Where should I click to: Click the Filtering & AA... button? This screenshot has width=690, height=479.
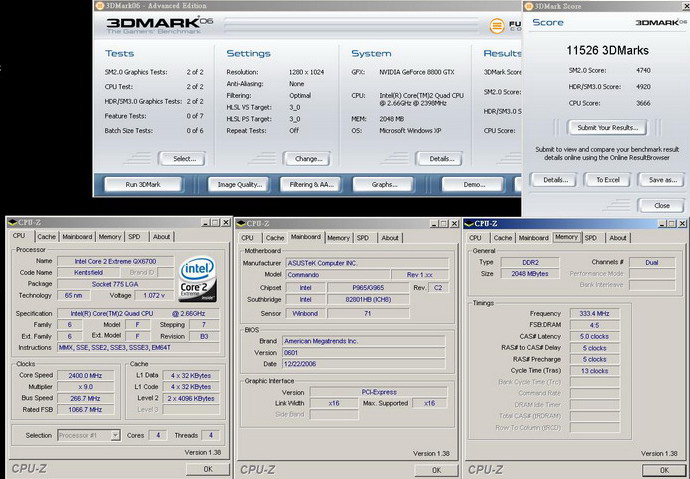[x=313, y=184]
